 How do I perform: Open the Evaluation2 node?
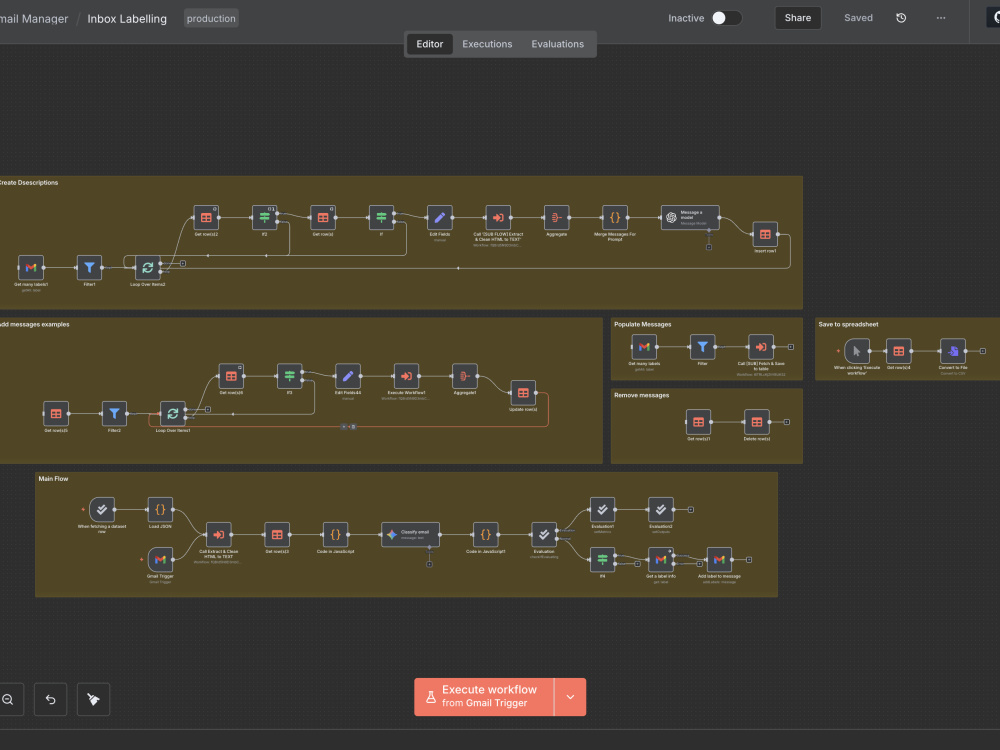click(661, 510)
